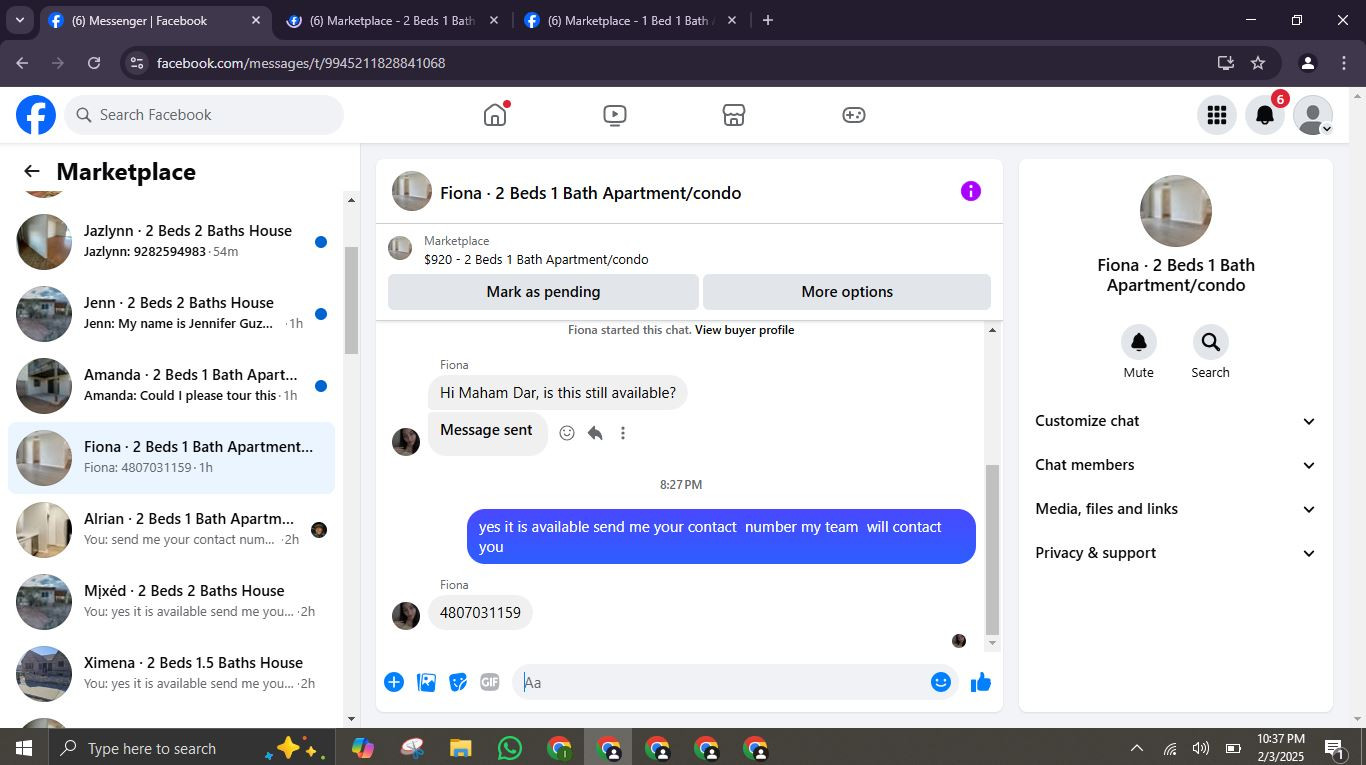
Task: Search within the conversation
Action: coord(1210,342)
